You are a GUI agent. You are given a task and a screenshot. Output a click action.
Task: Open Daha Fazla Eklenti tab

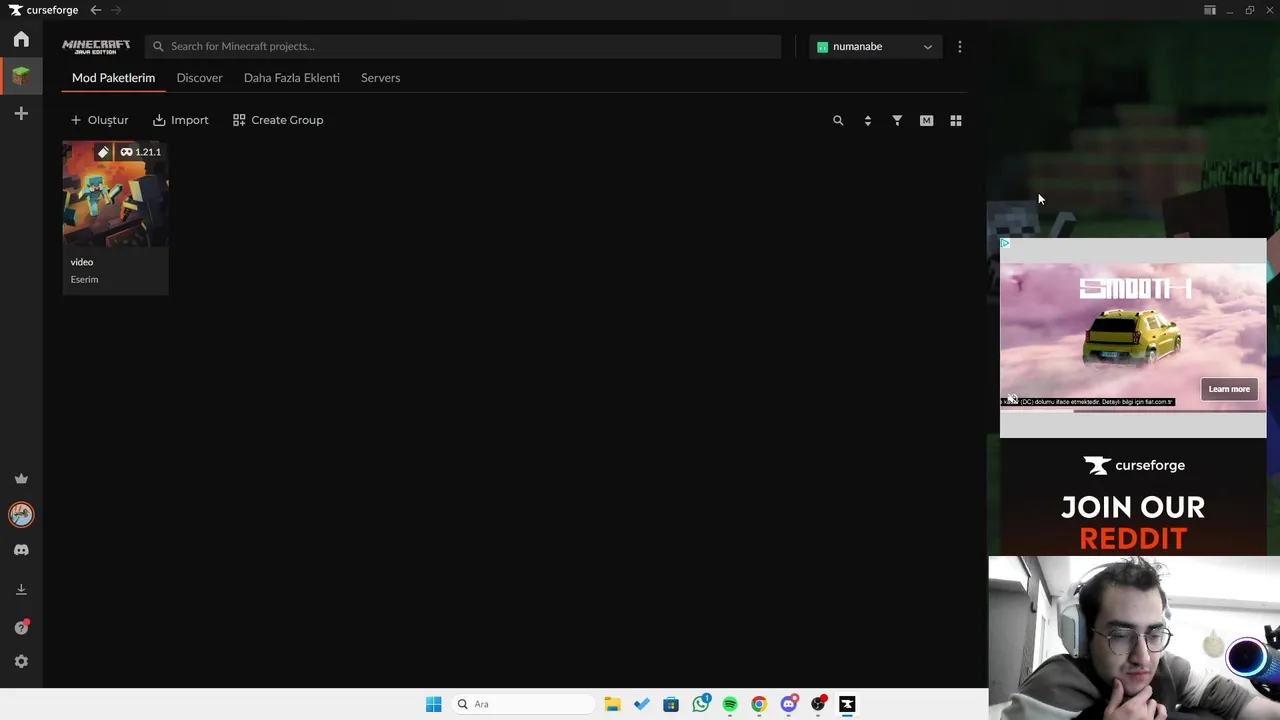292,78
